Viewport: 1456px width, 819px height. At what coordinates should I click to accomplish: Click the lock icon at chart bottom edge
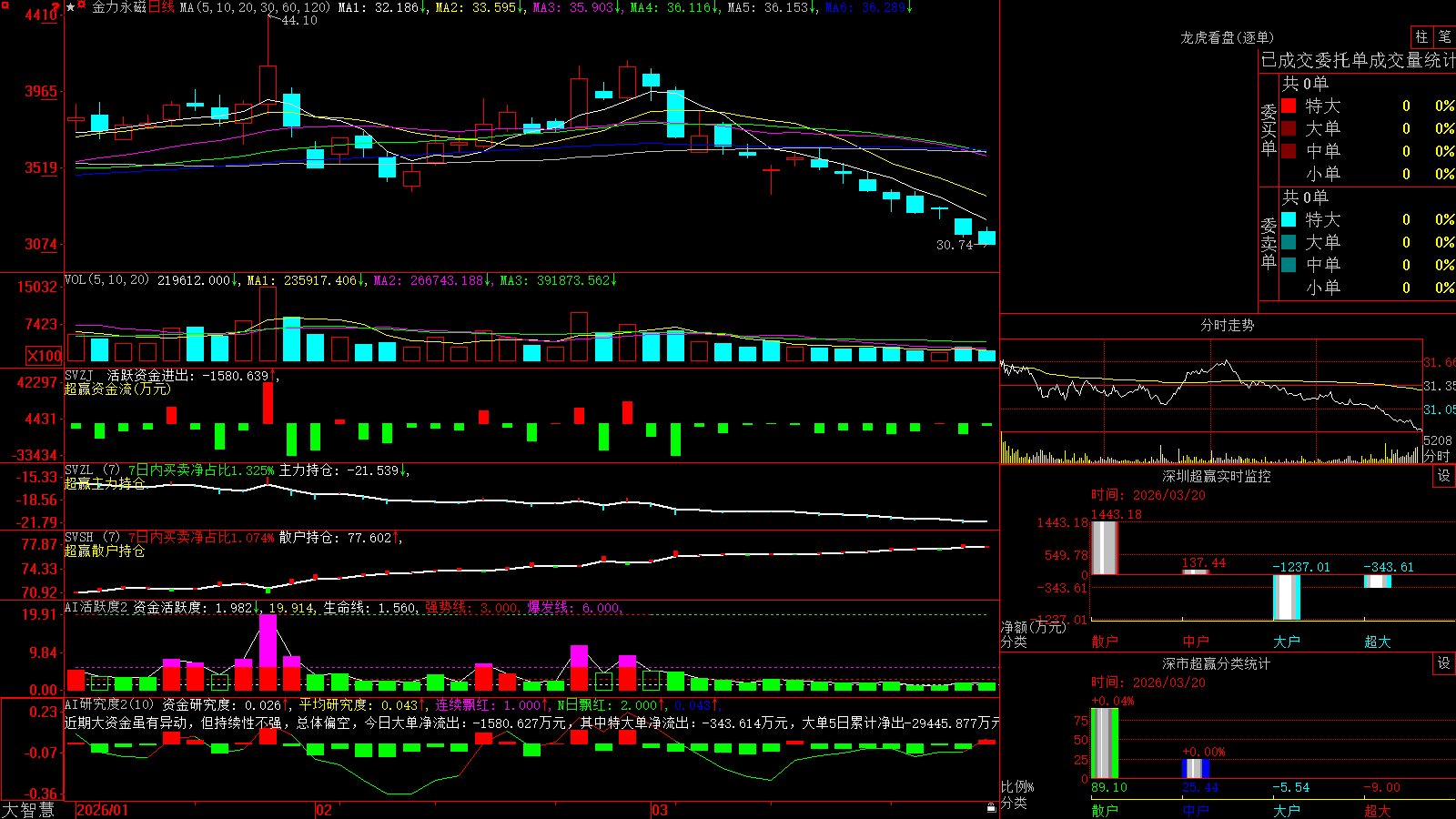tap(992, 807)
